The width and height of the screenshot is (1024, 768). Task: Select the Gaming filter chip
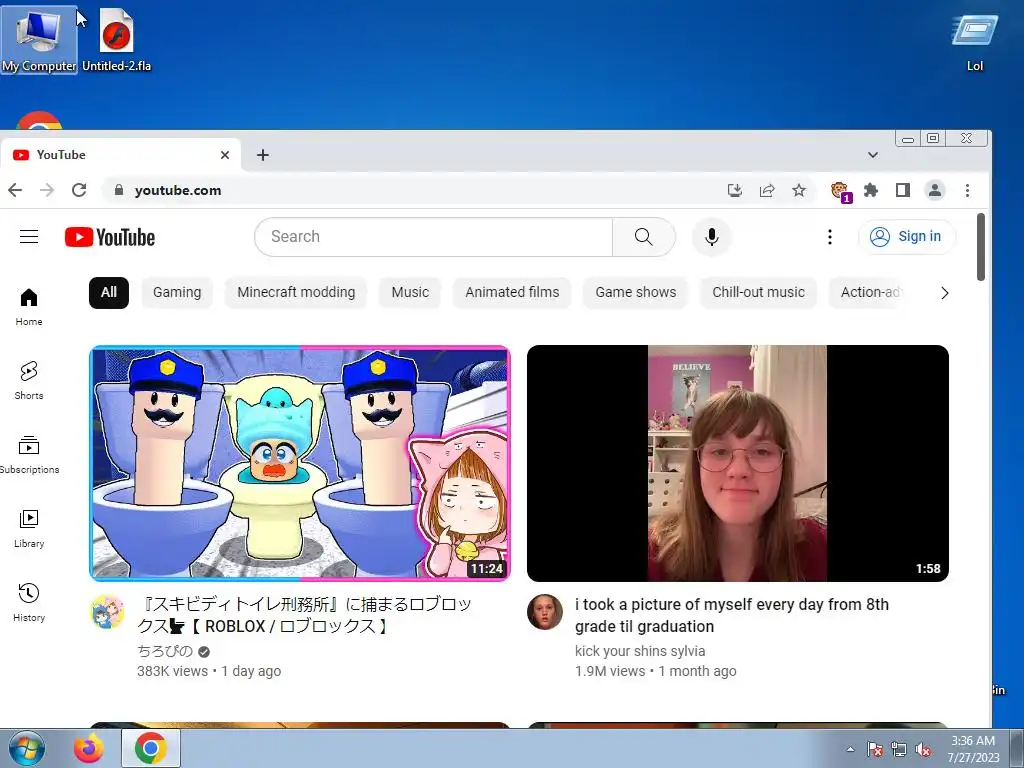pos(177,293)
